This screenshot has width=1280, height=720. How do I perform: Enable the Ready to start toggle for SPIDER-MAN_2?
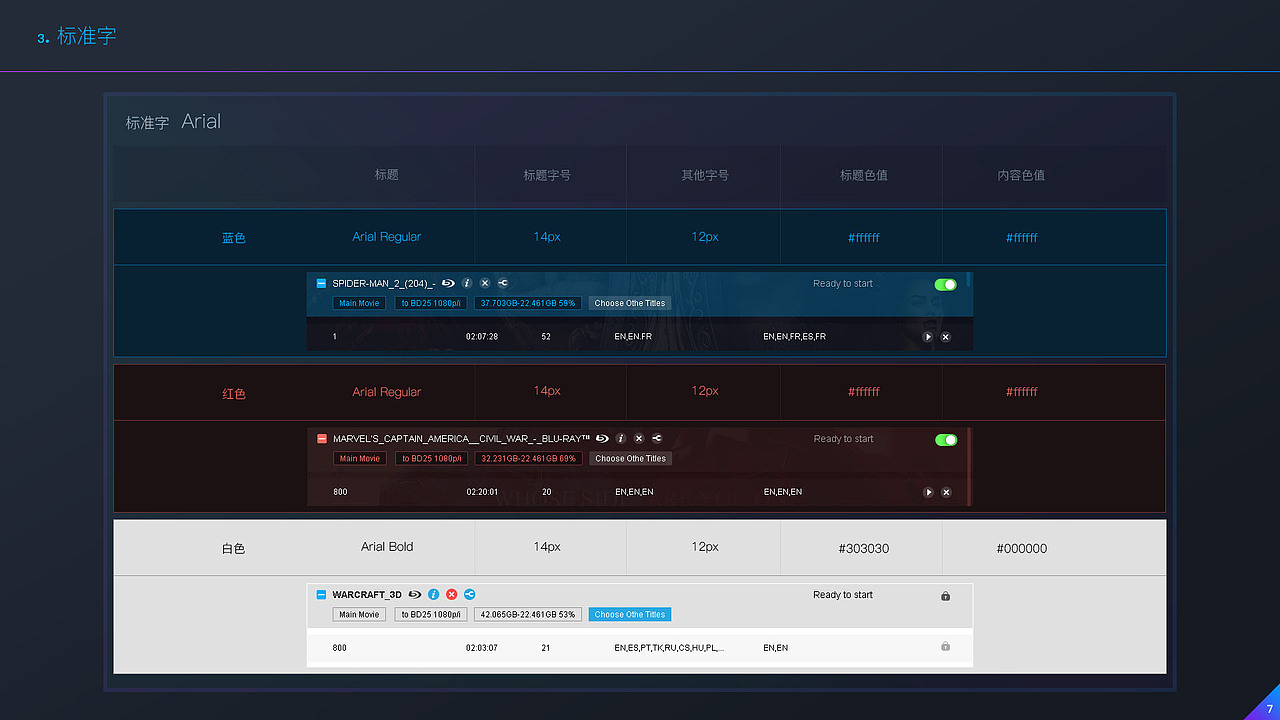point(945,284)
